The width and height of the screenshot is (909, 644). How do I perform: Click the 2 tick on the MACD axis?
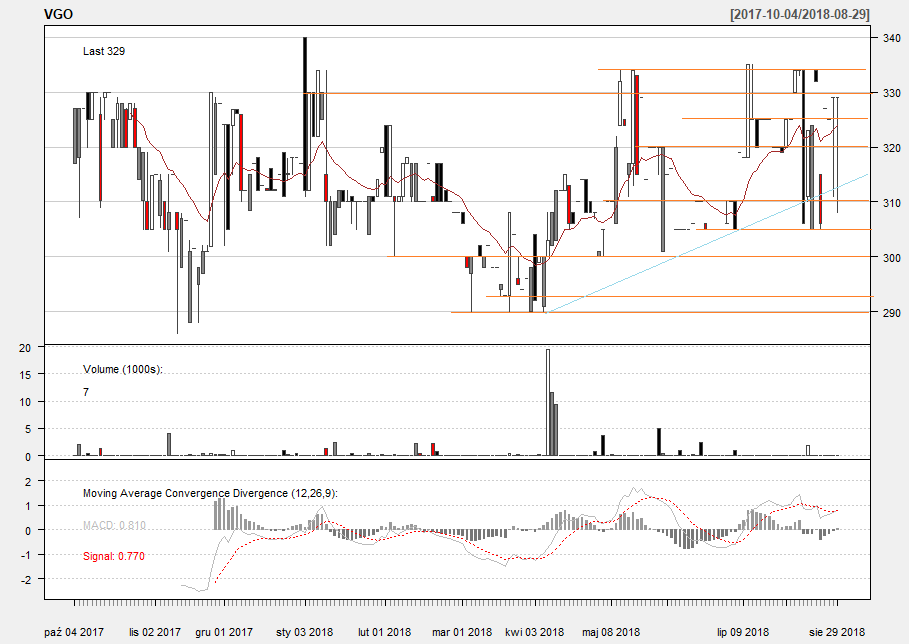point(27,481)
